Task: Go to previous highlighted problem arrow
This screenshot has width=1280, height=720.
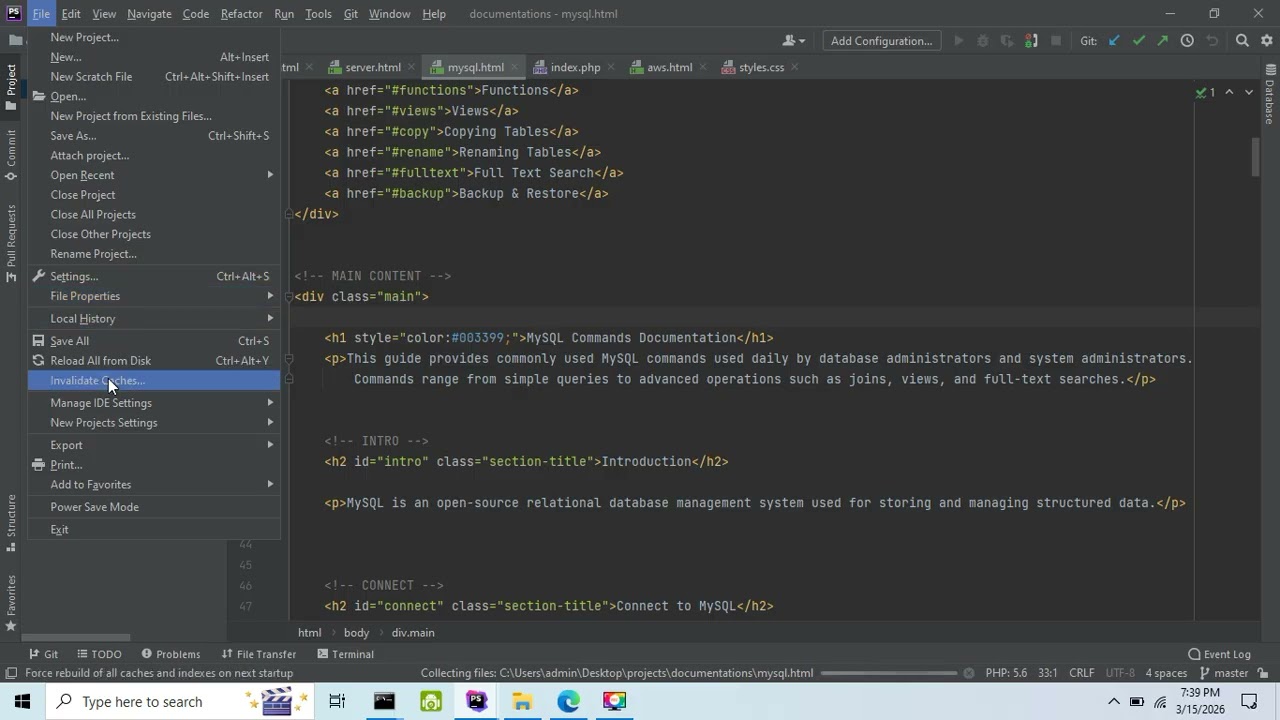Action: click(1230, 92)
